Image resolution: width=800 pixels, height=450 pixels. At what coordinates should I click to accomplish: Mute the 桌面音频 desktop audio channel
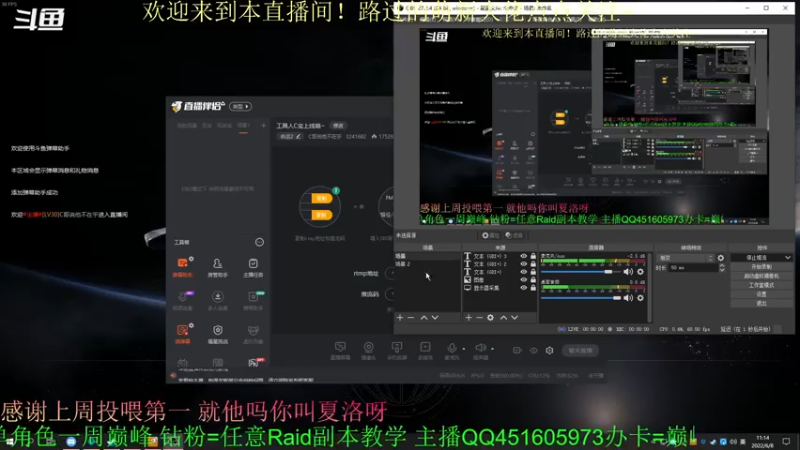click(x=628, y=298)
